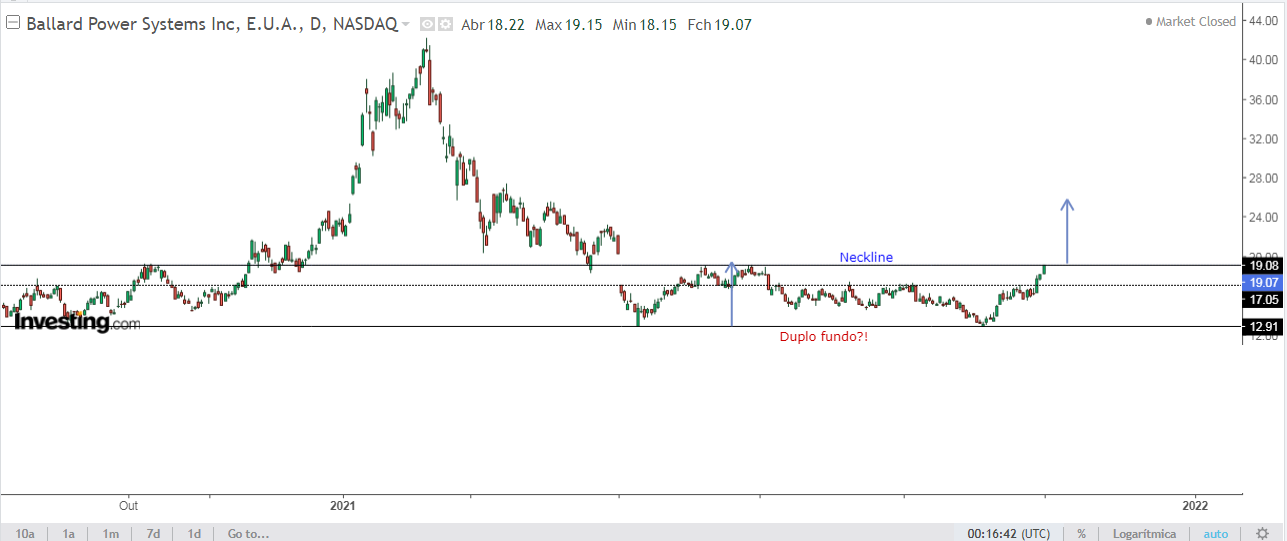This screenshot has height=541, width=1287.
Task: Click the Max 19.15 high value
Action: pos(569,24)
